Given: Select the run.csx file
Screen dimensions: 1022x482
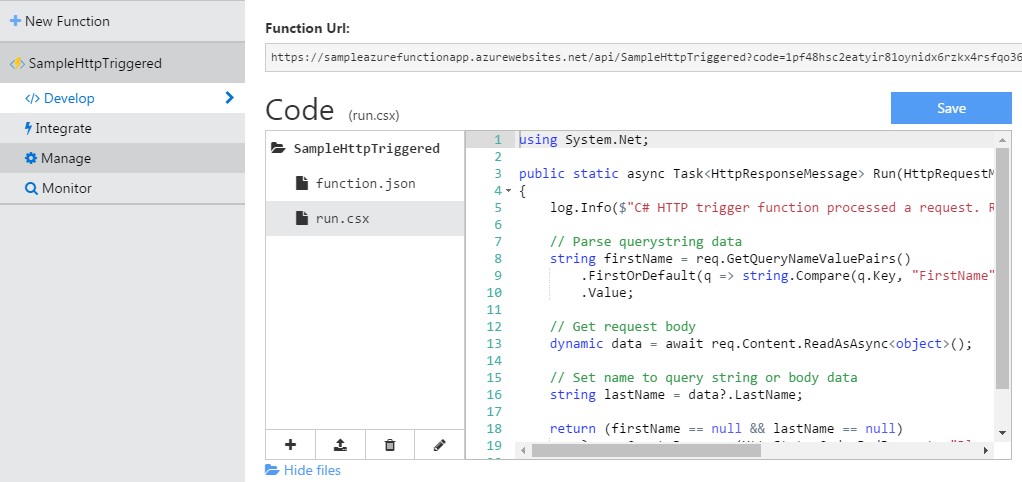Looking at the screenshot, I should coord(366,219).
